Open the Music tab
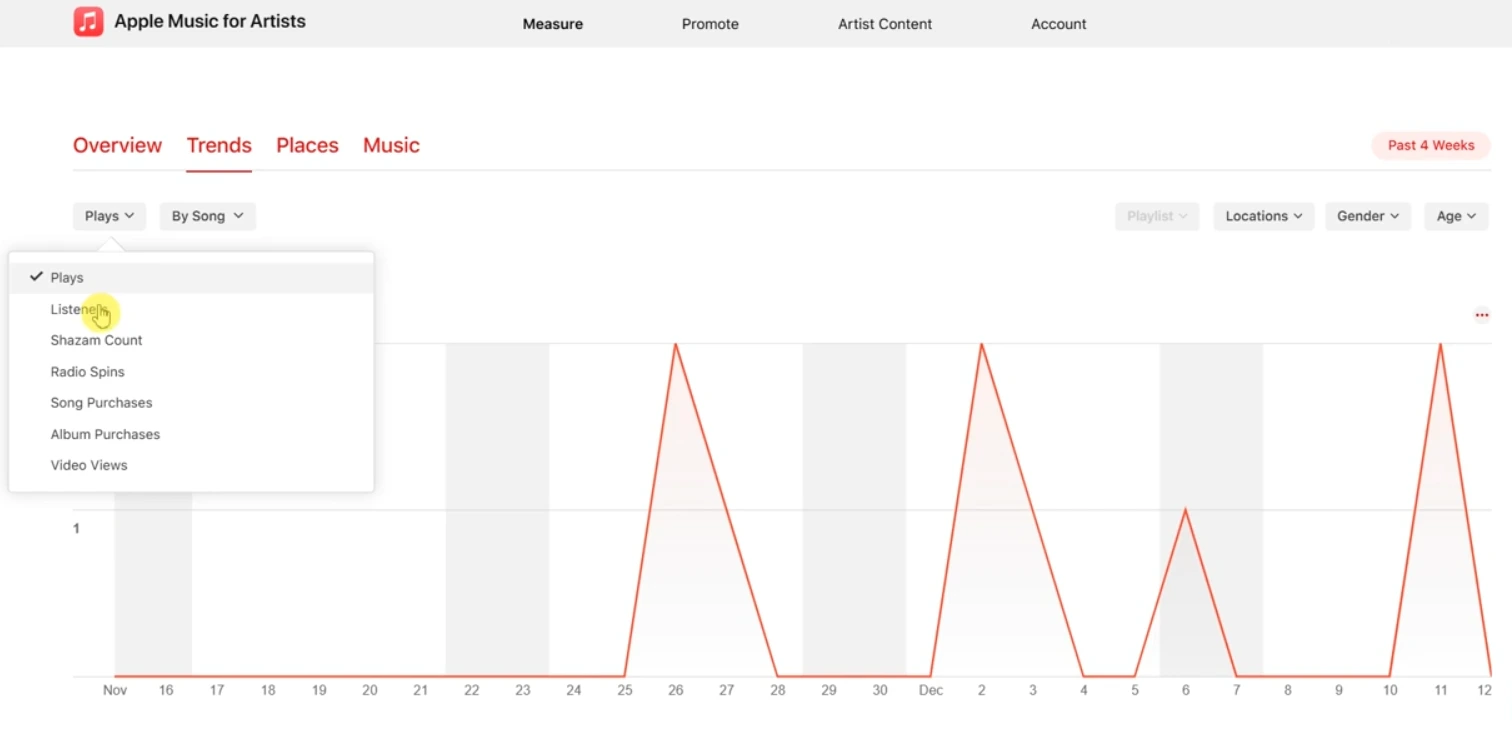The width and height of the screenshot is (1512, 738). point(391,145)
